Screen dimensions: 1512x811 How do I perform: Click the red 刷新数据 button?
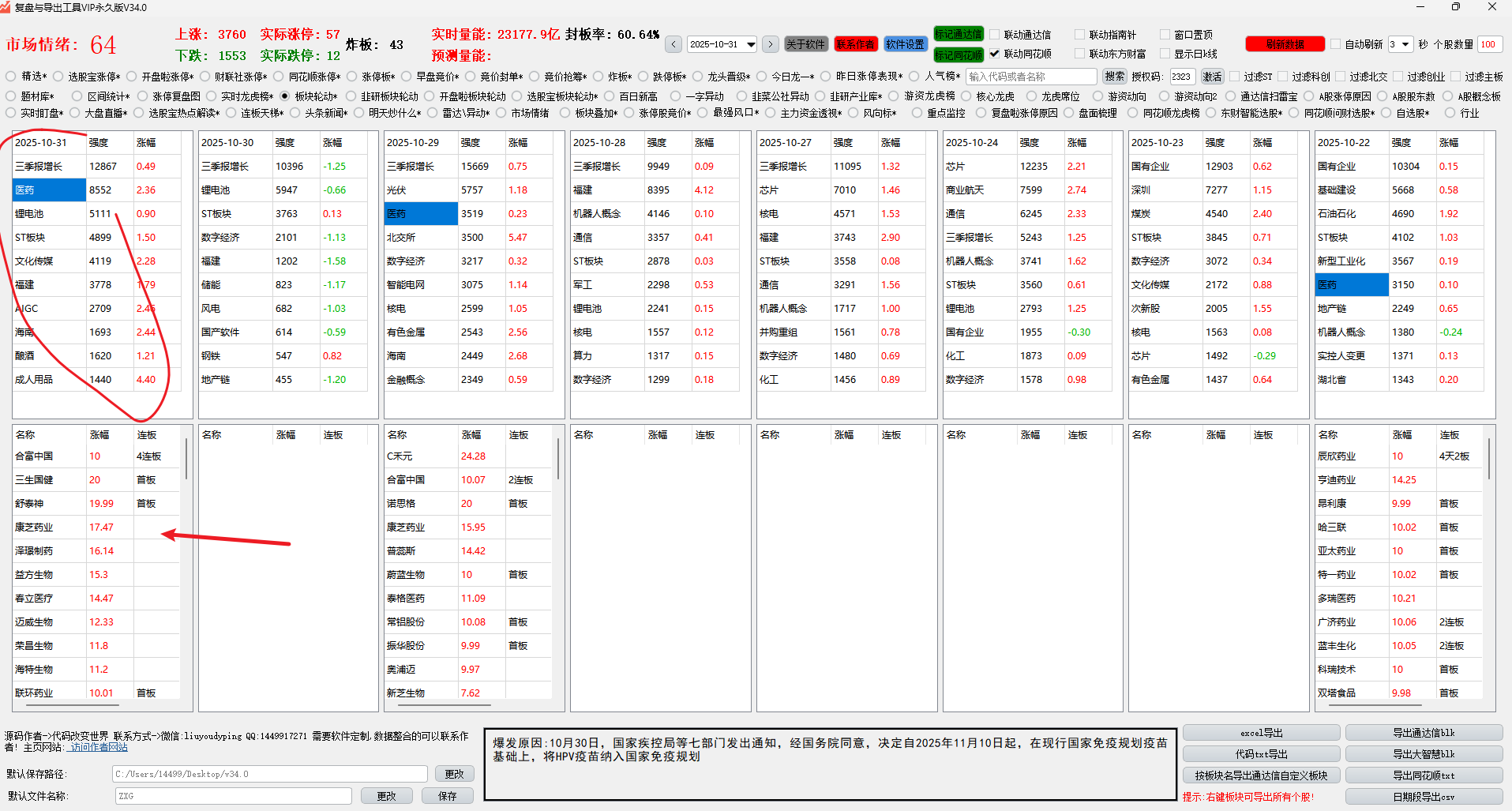point(1285,44)
